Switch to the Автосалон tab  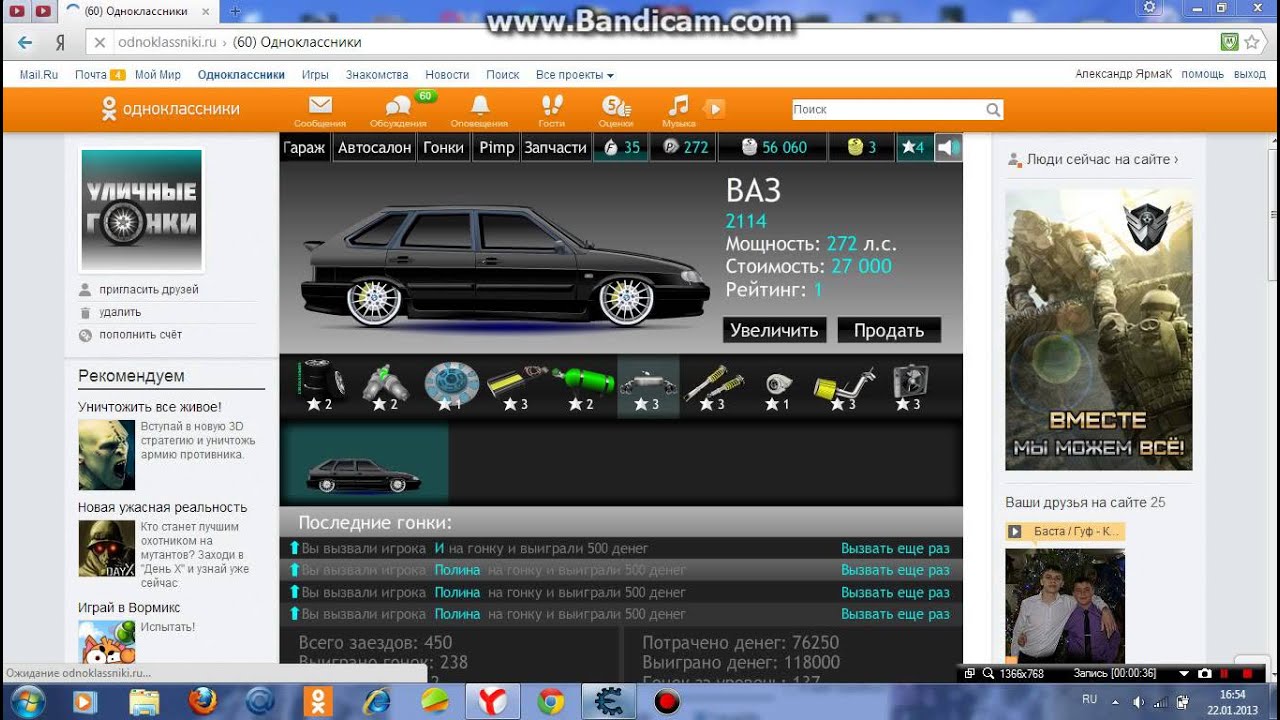coord(374,147)
